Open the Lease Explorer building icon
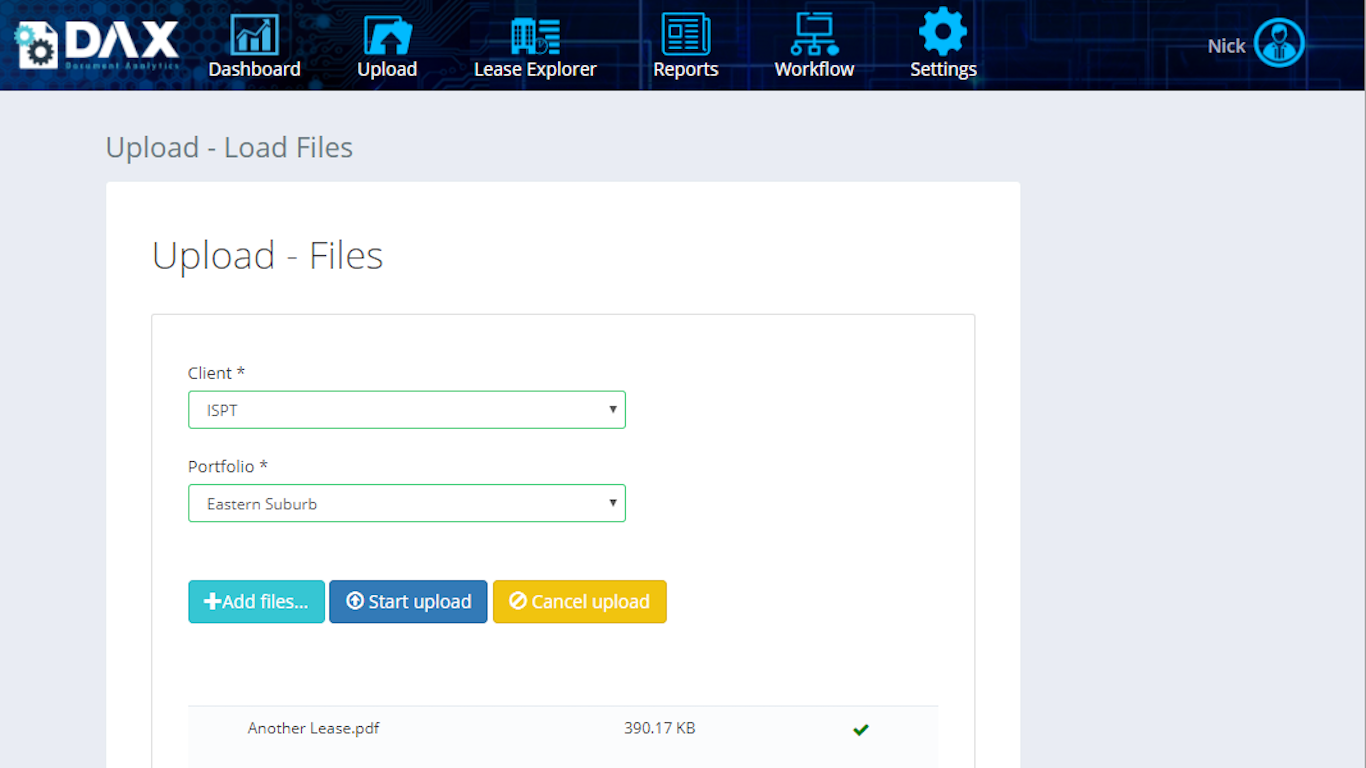 point(535,35)
